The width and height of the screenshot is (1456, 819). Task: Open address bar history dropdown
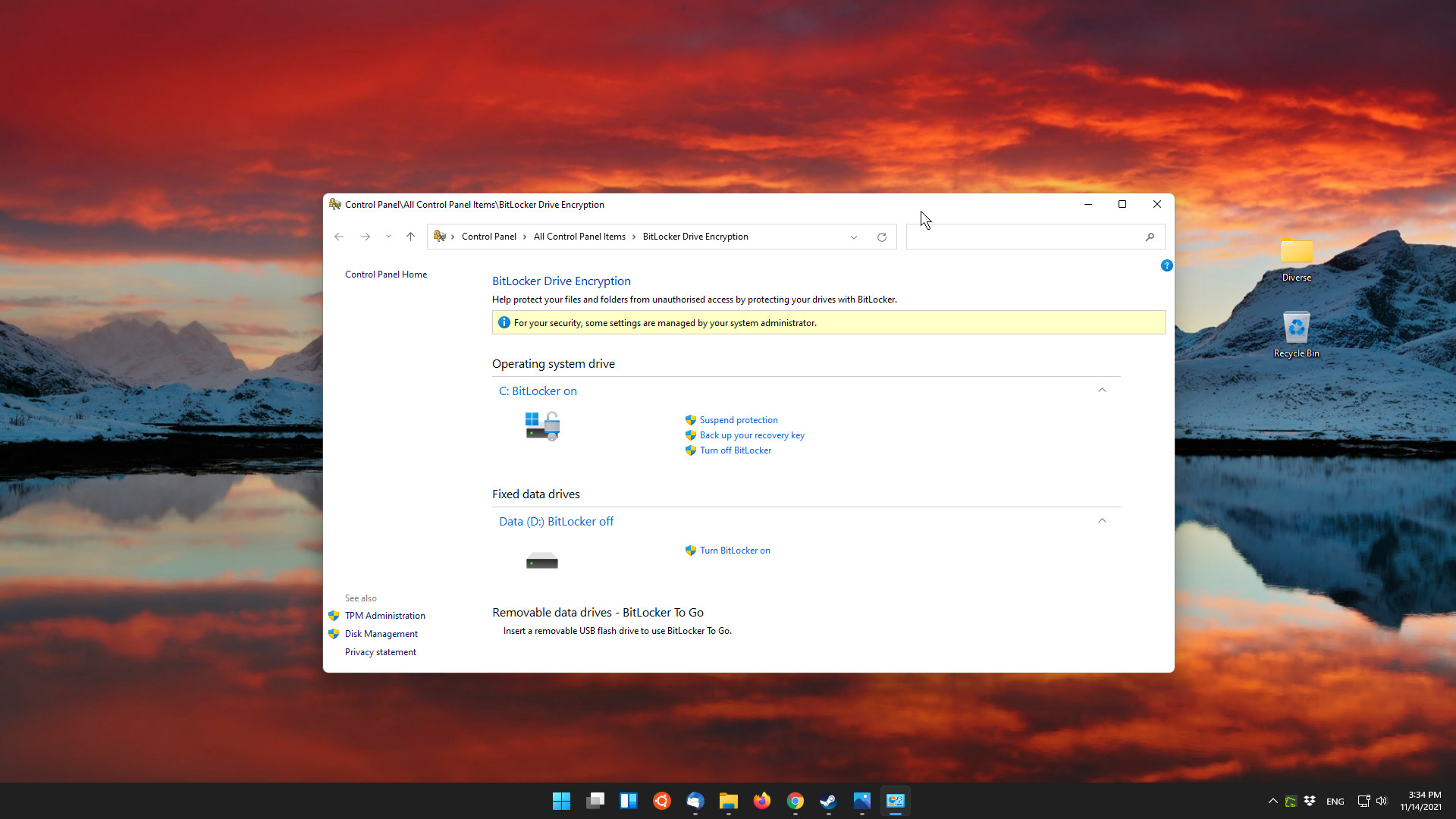854,237
